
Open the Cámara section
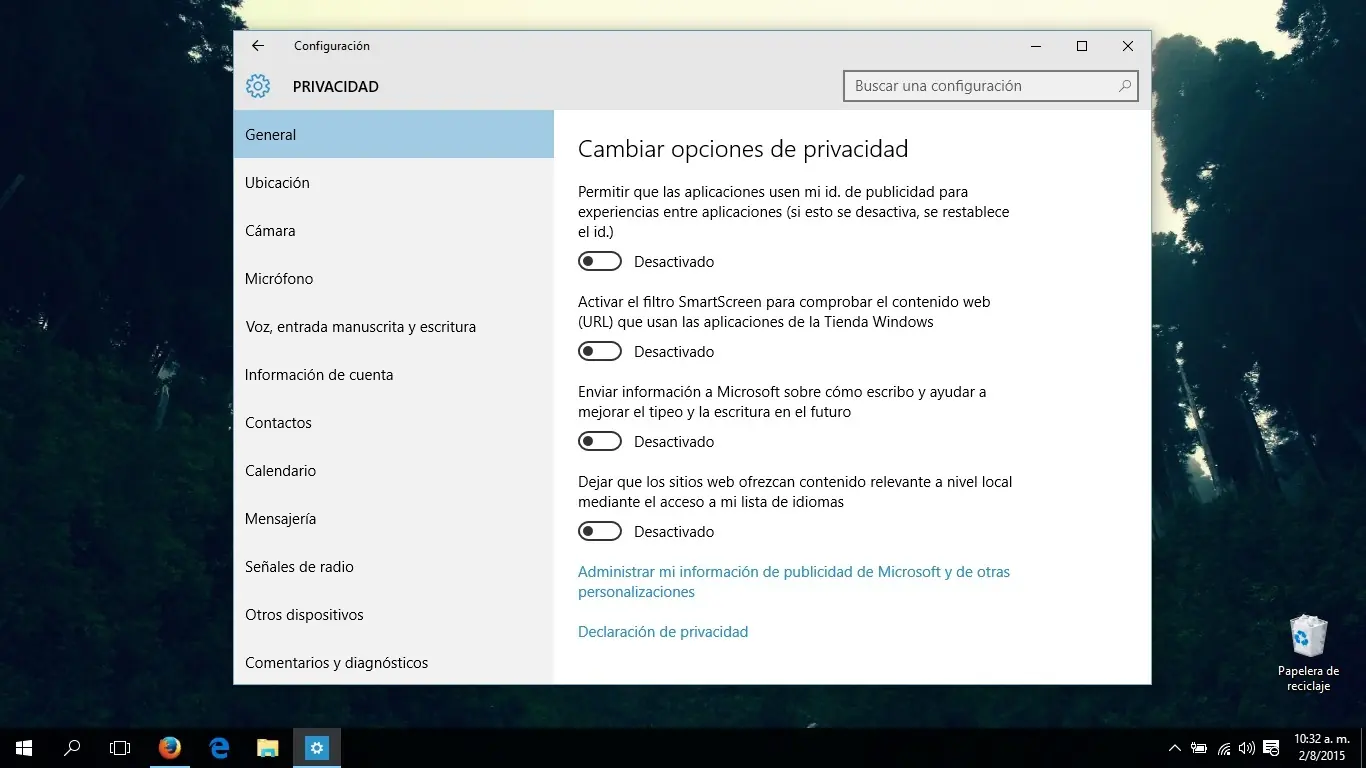(393, 230)
